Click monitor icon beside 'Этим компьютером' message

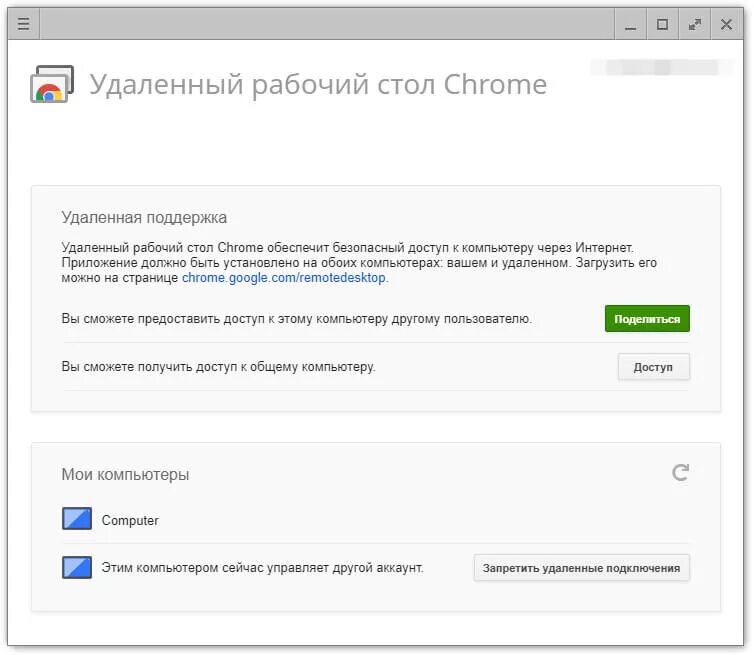pyautogui.click(x=77, y=567)
